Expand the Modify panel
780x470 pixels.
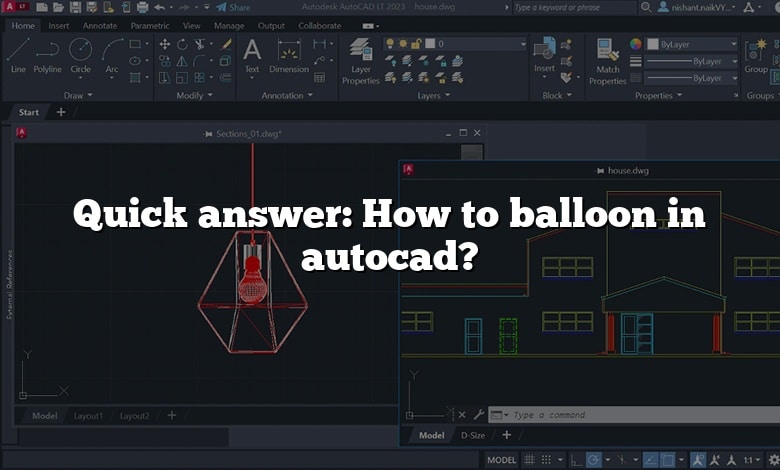pos(195,95)
